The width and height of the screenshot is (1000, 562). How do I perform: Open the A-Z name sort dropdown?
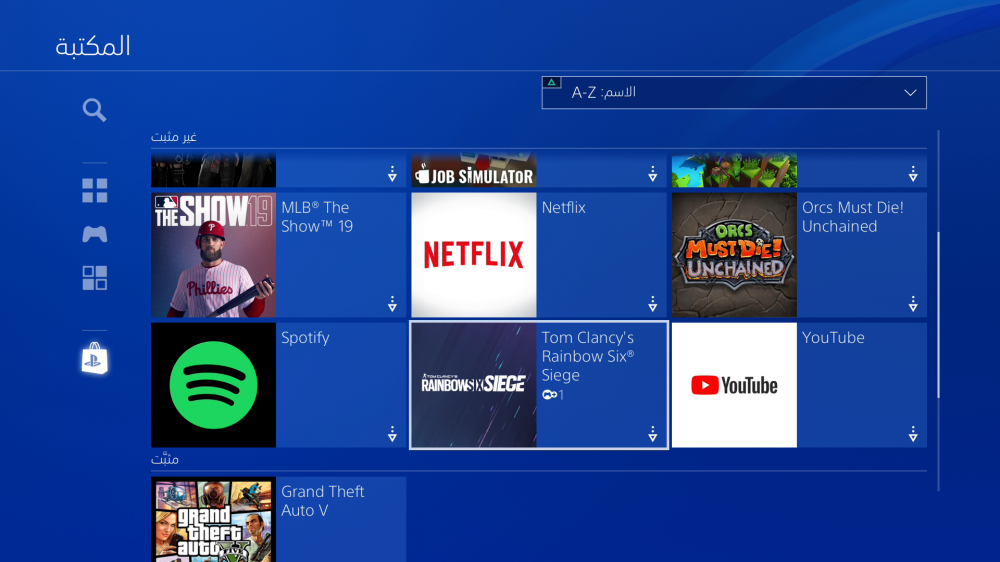coord(734,92)
